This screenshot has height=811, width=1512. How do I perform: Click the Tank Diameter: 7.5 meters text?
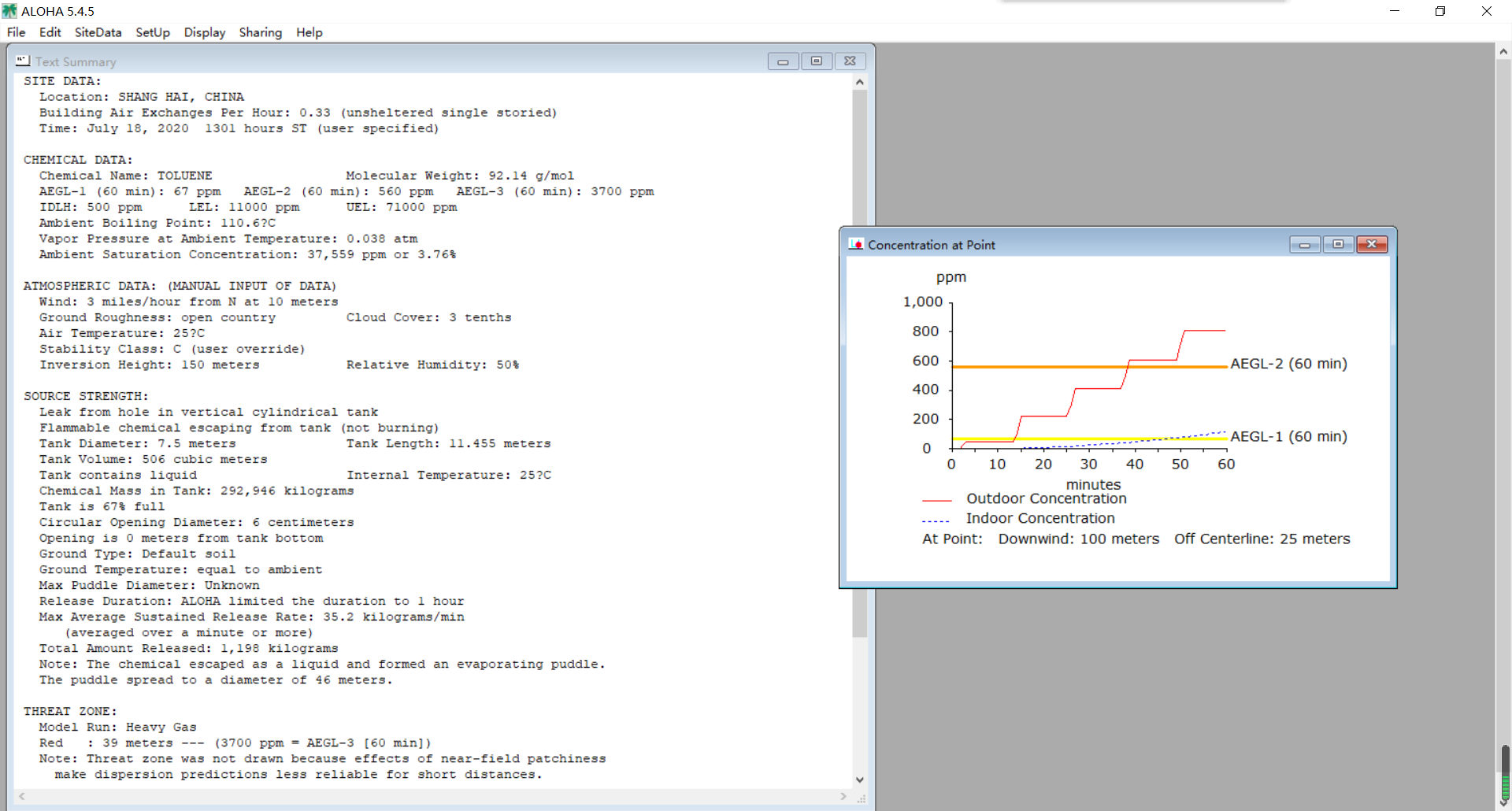pos(137,443)
